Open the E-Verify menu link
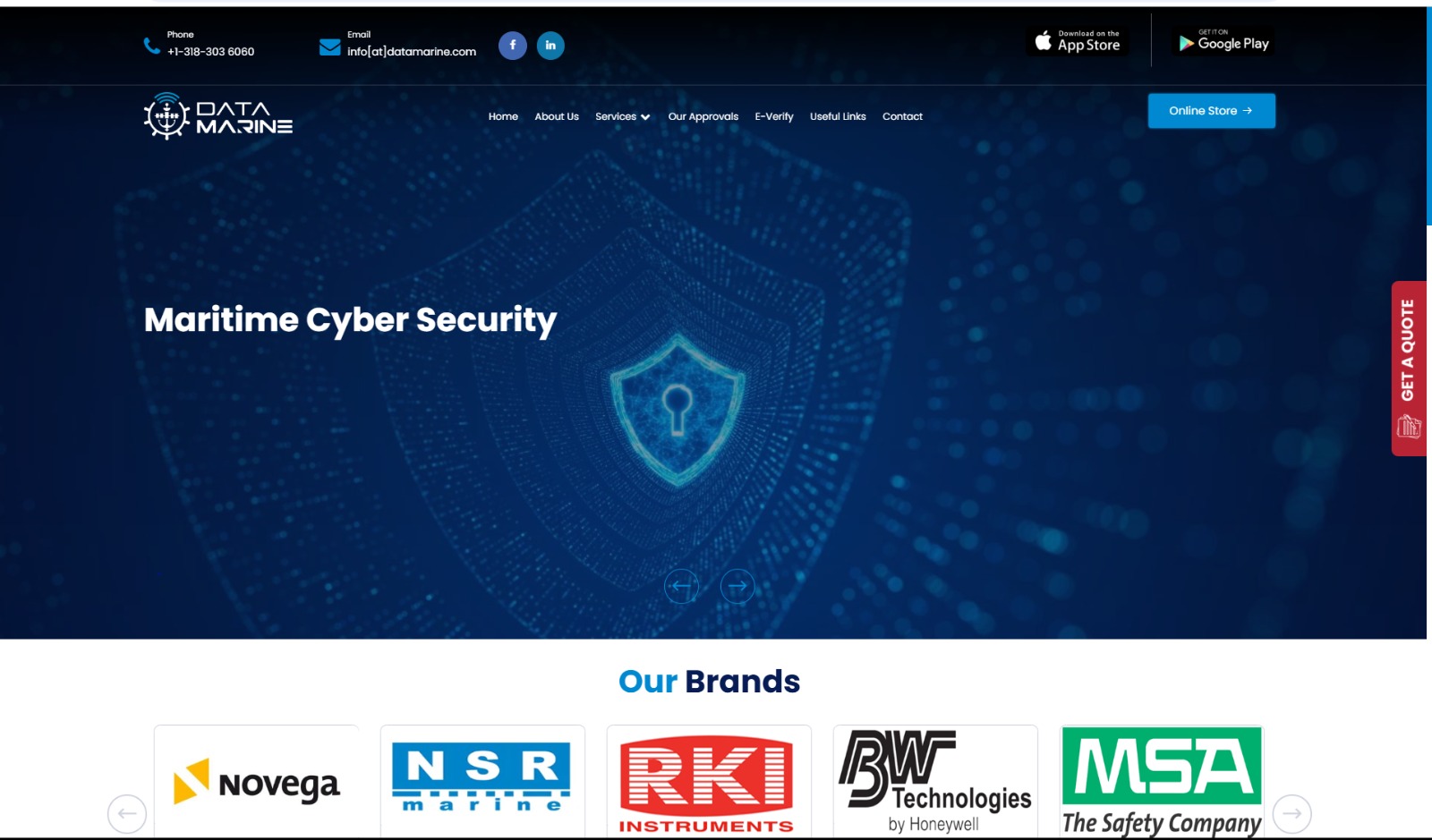The height and width of the screenshot is (840, 1432). (774, 116)
